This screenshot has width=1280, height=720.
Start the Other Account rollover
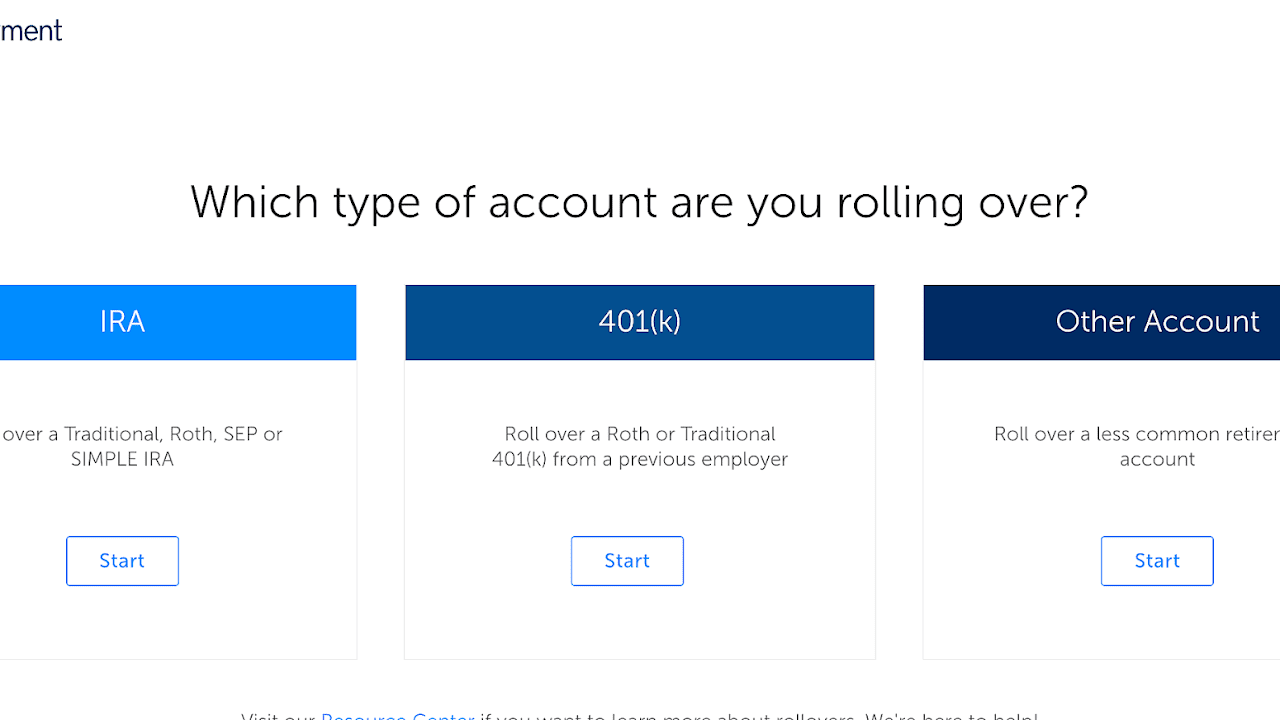point(1157,561)
